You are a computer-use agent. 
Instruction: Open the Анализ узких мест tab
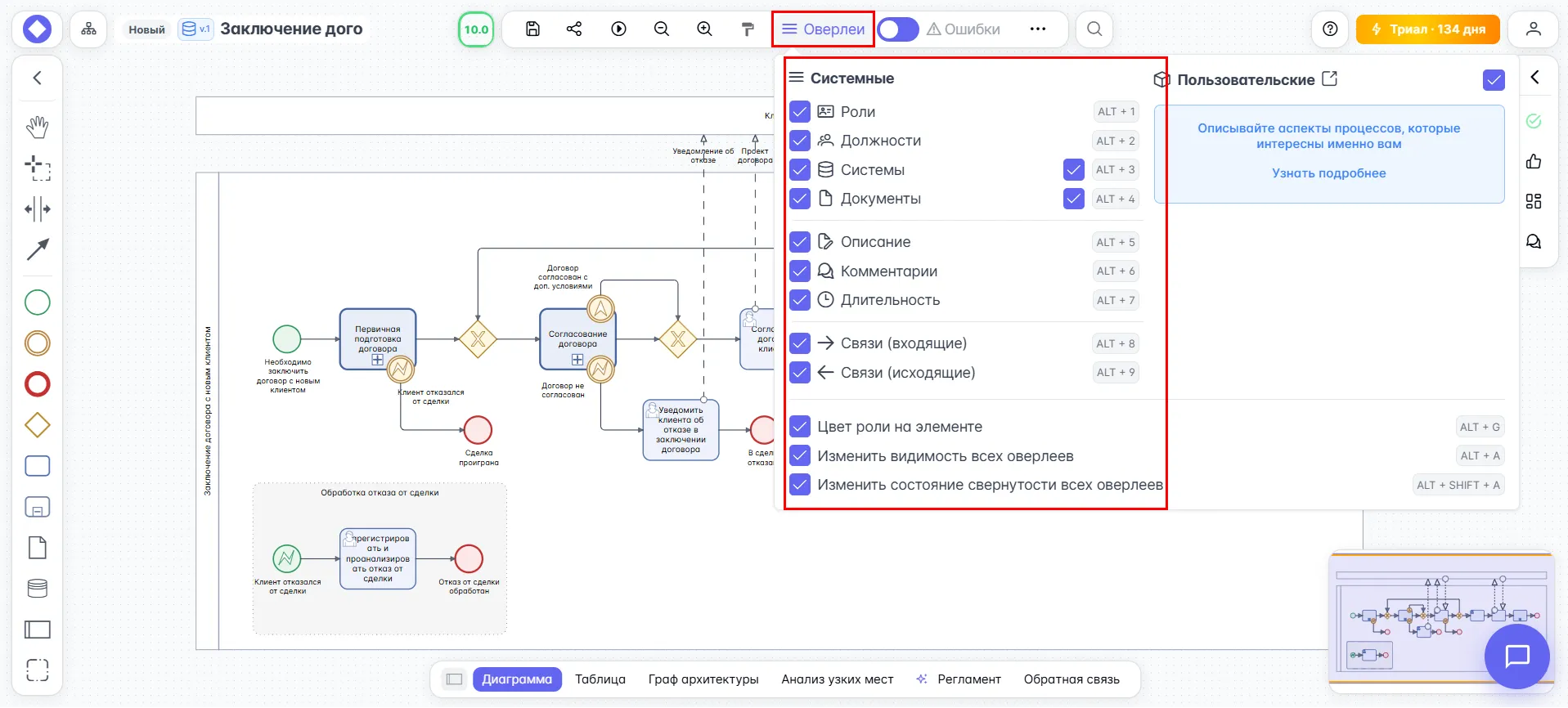tap(837, 679)
